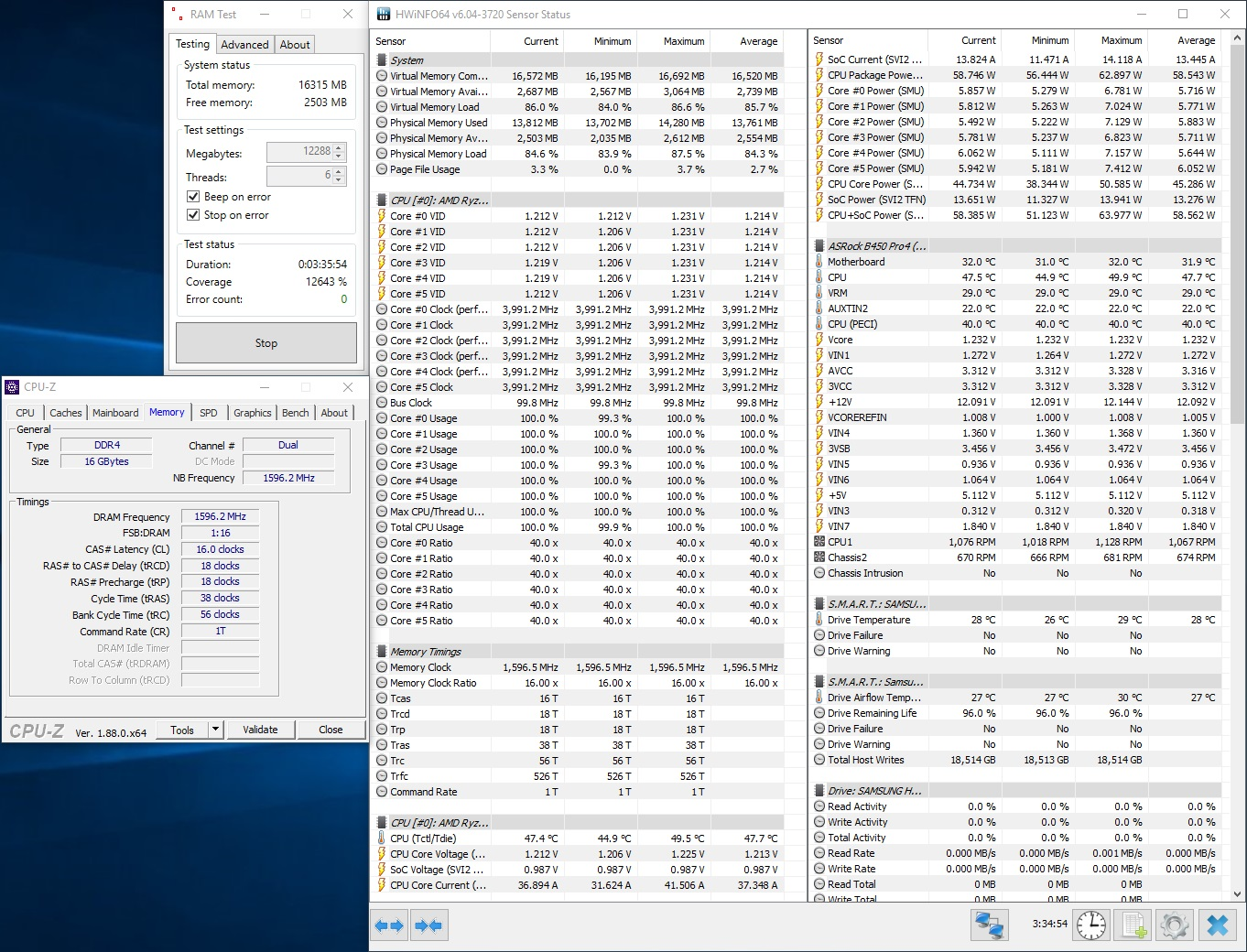Image resolution: width=1247 pixels, height=952 pixels.
Task: Click the Total Host Writes circle icon
Action: [x=819, y=760]
